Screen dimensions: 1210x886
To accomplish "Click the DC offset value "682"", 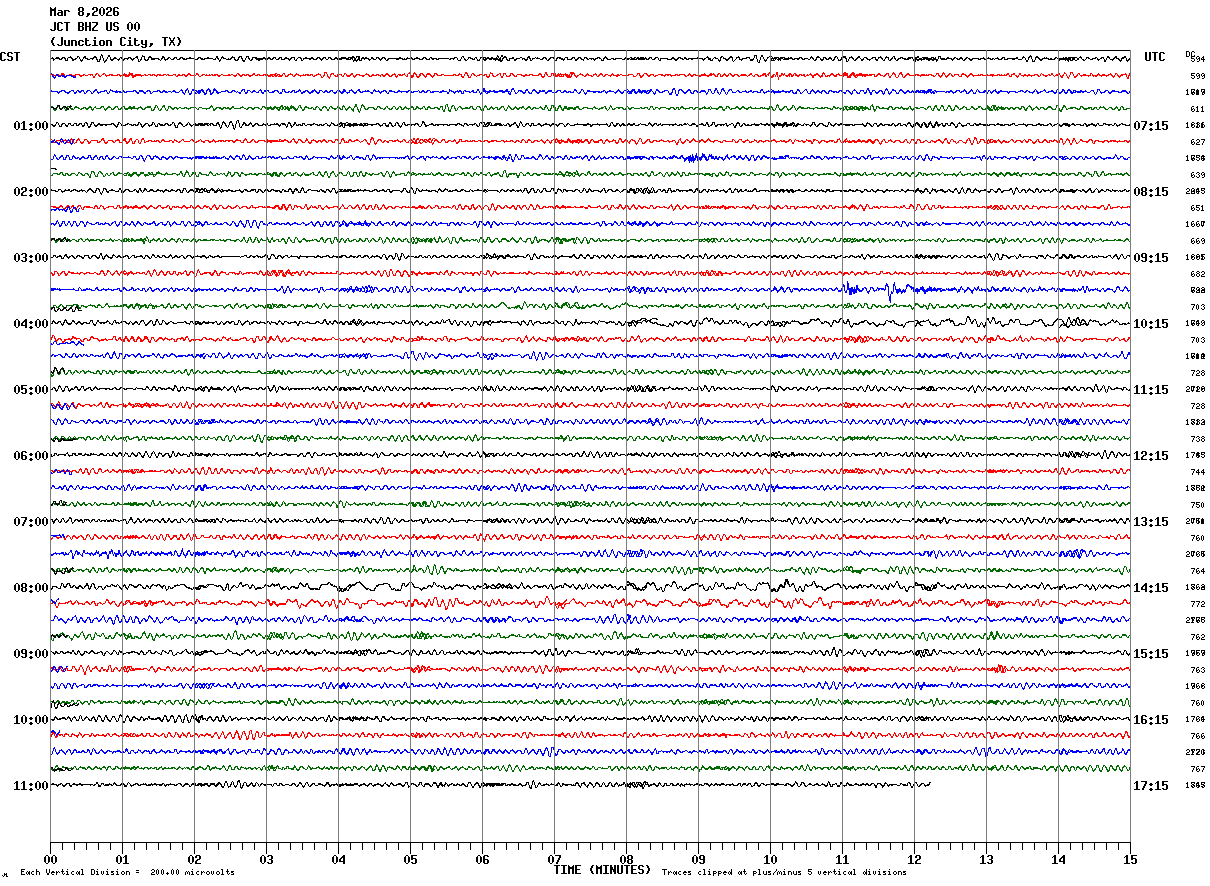I will (x=1197, y=274).
